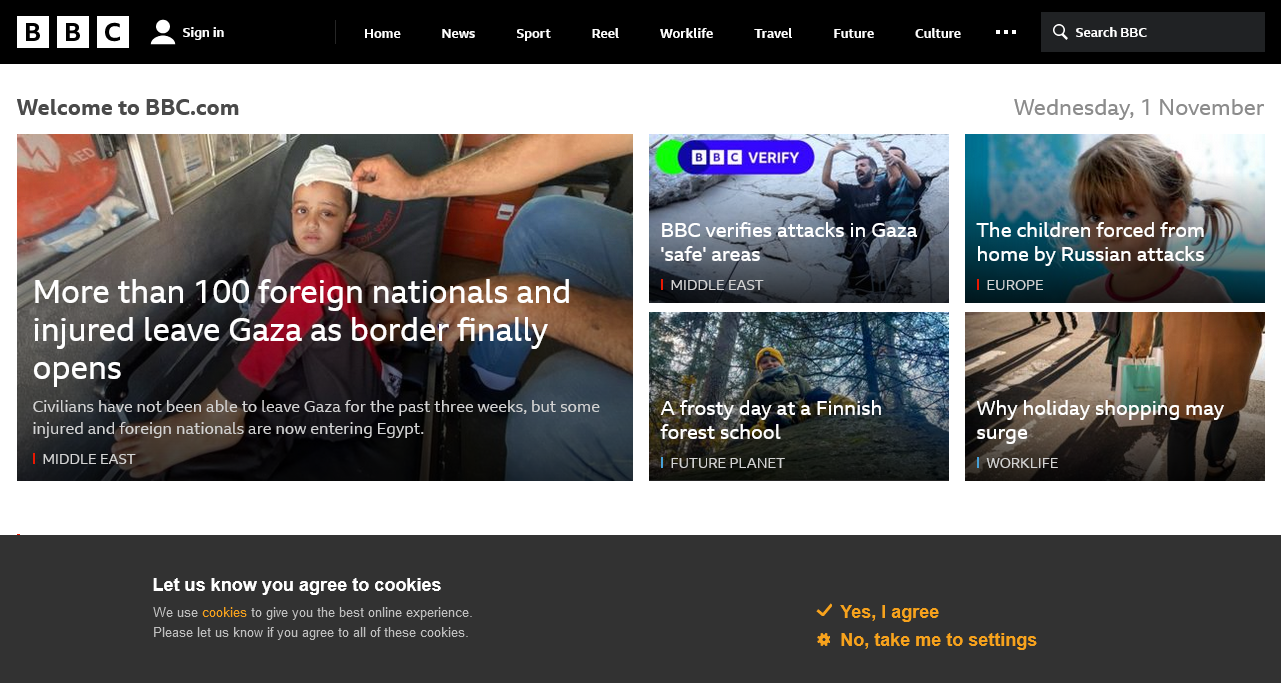Image resolution: width=1281 pixels, height=683 pixels.
Task: Choose No, take me to settings
Action: (x=938, y=640)
